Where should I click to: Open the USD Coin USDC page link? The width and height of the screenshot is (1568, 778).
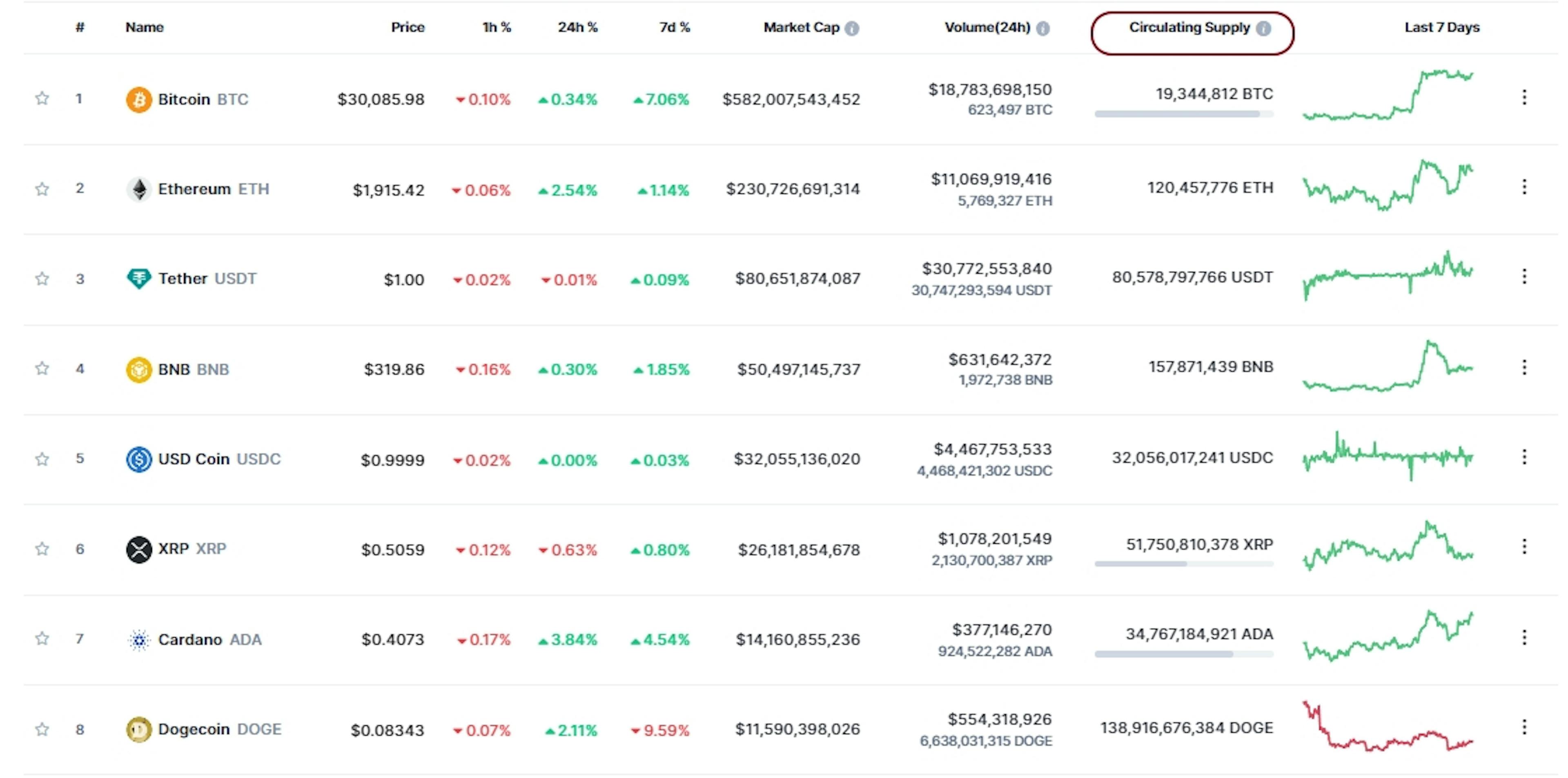219,459
